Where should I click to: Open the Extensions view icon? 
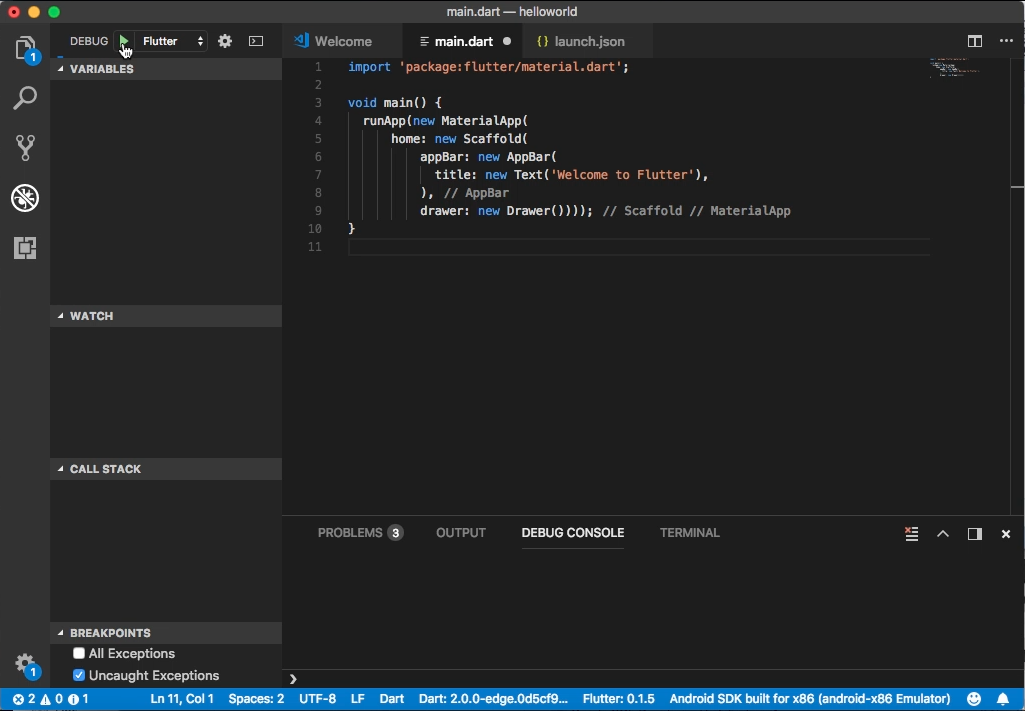point(25,248)
